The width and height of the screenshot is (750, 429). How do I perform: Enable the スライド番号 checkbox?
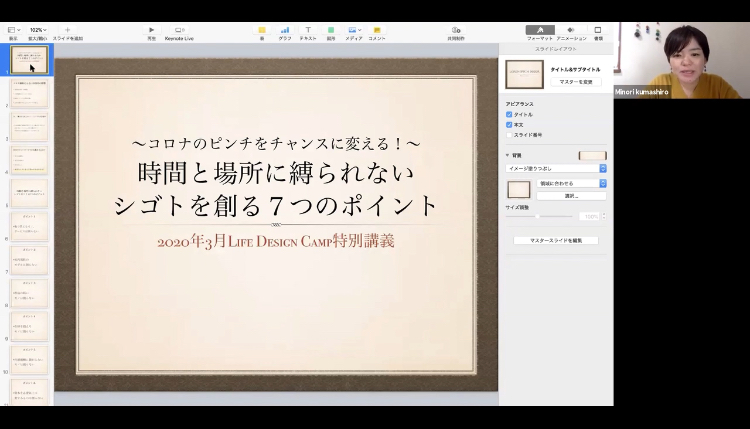point(509,135)
